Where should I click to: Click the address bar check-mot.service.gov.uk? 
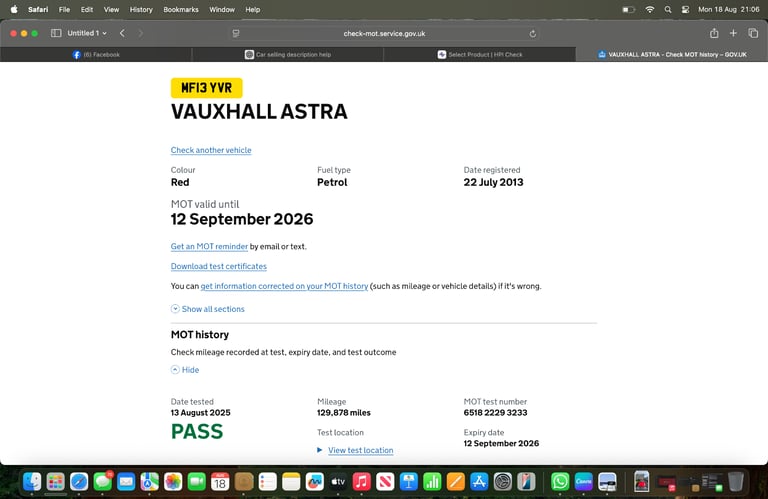point(384,34)
